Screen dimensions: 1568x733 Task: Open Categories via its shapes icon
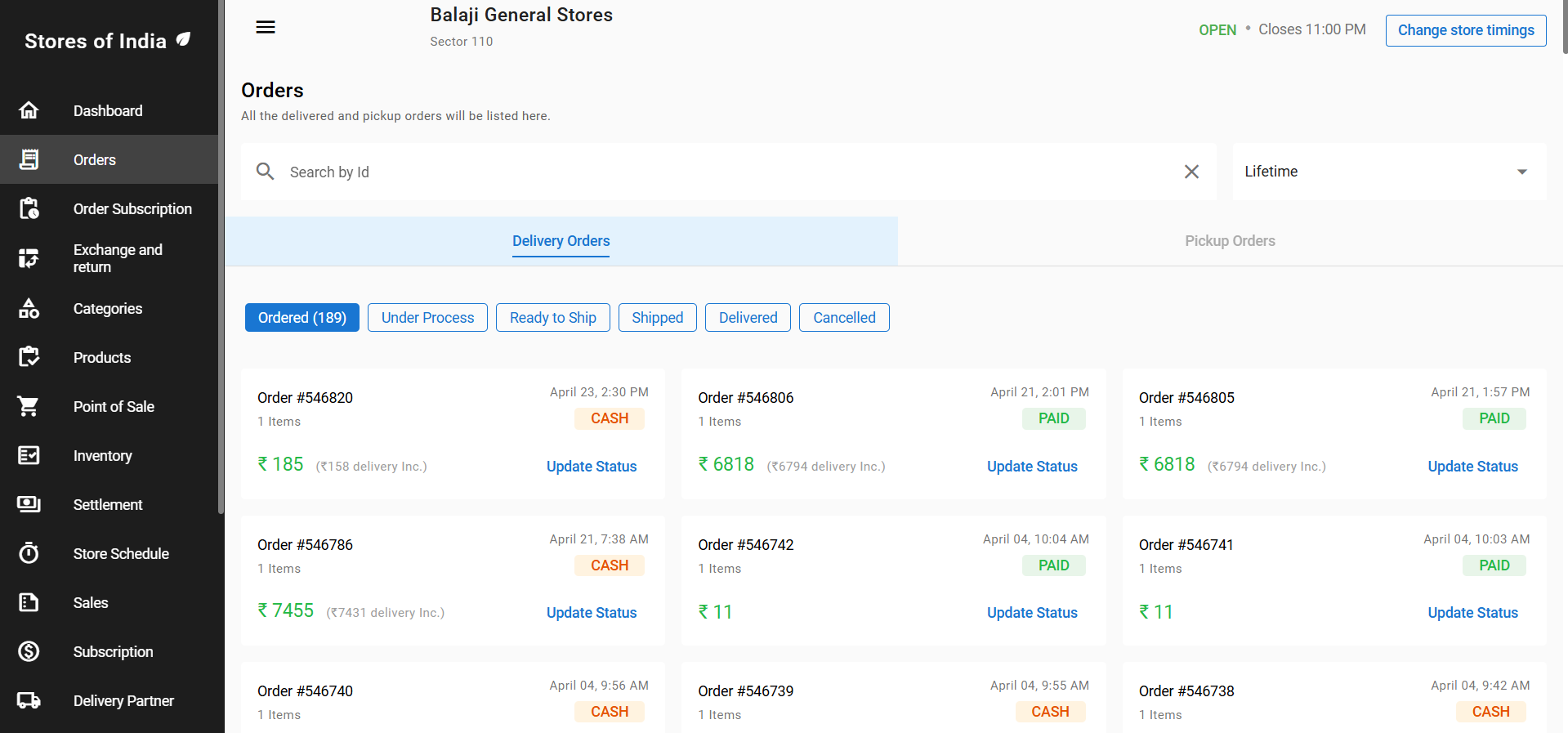click(x=29, y=309)
